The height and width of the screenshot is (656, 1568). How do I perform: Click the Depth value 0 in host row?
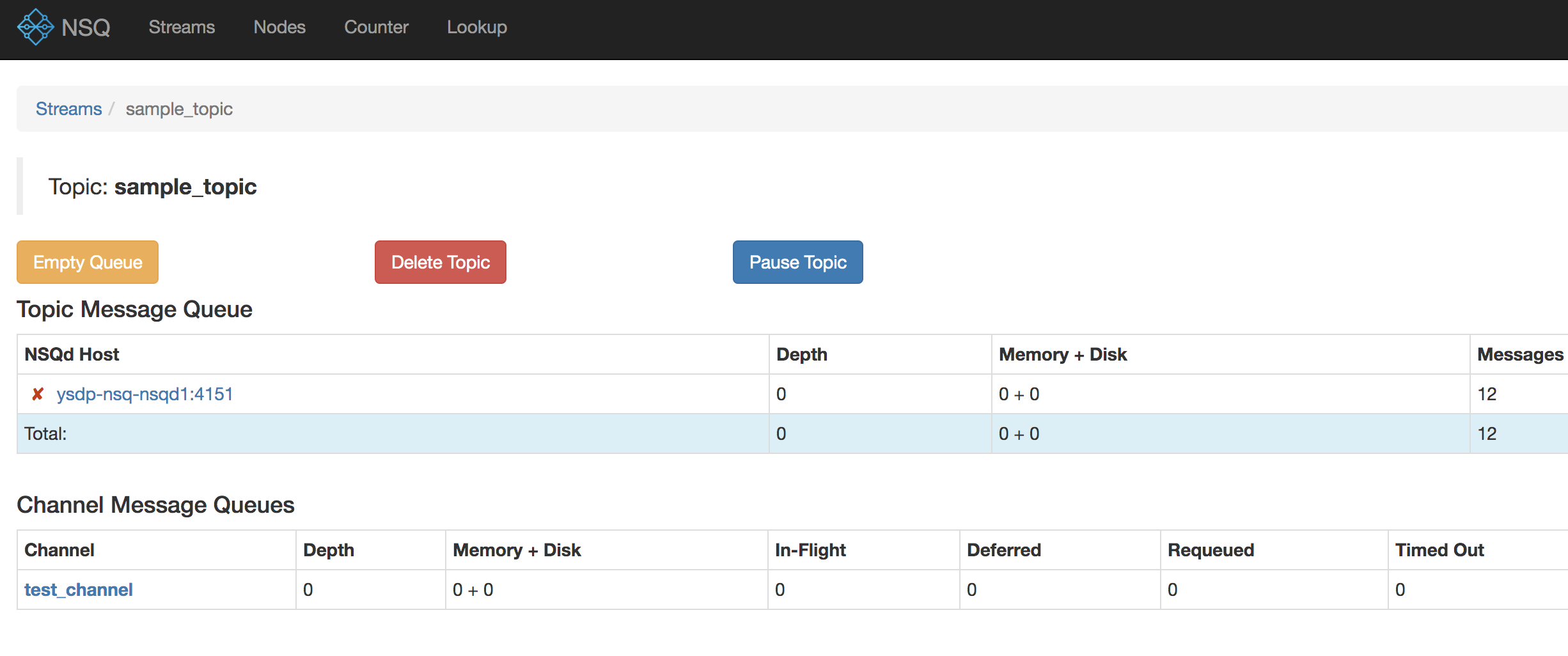tap(781, 394)
